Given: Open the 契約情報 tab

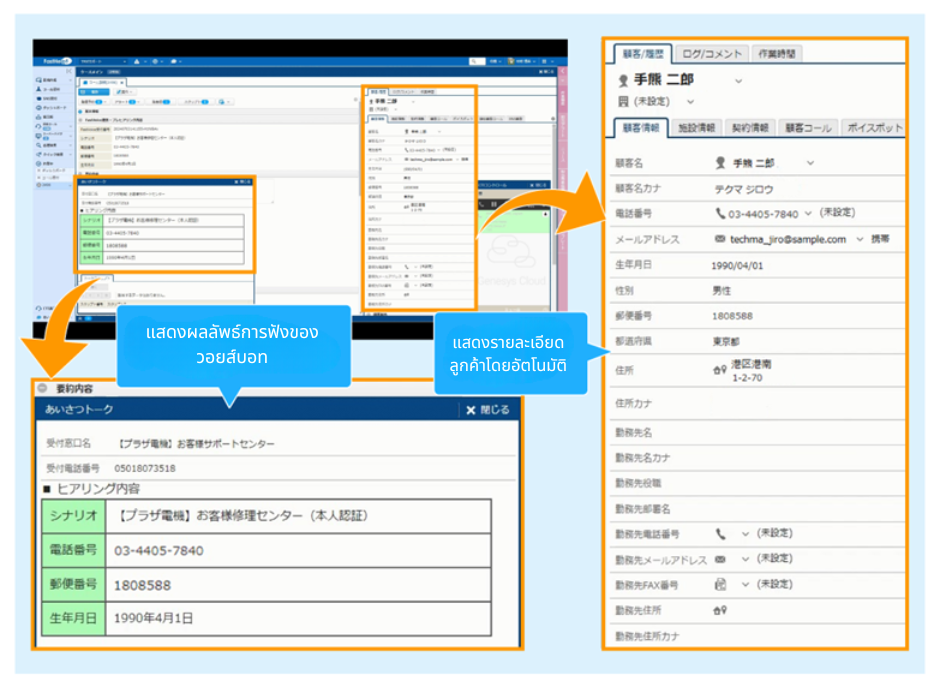Looking at the screenshot, I should click(x=749, y=128).
